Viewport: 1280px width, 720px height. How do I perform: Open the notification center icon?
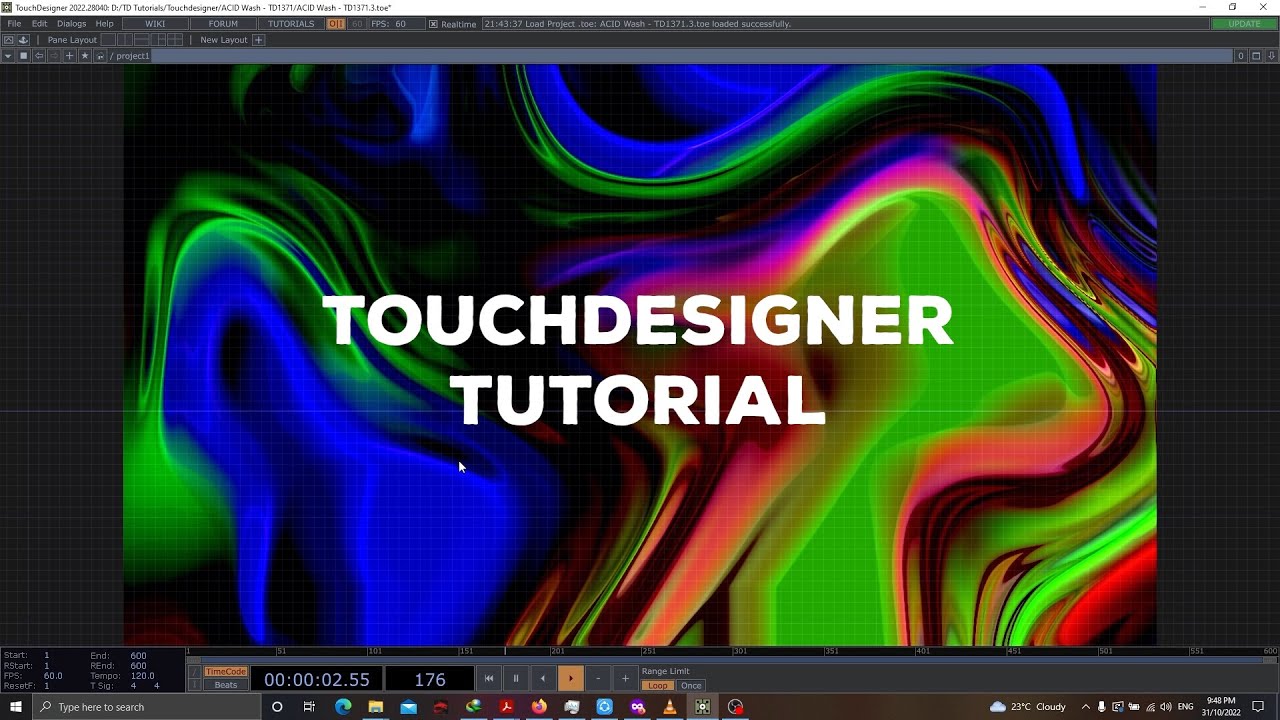pyautogui.click(x=1258, y=707)
